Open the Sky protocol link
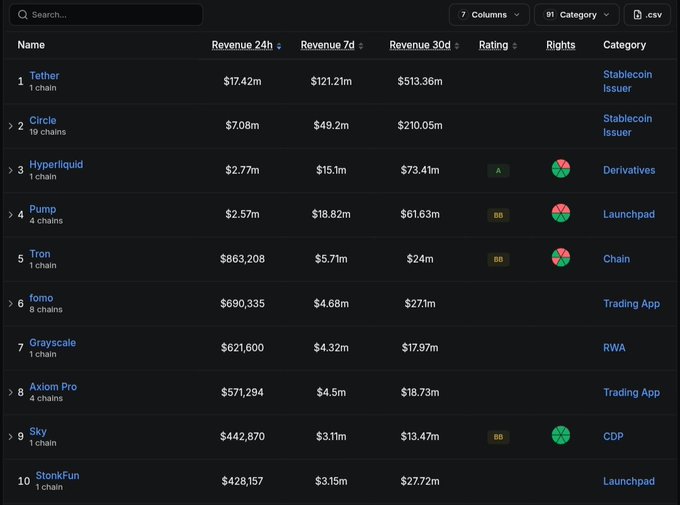 (38, 432)
